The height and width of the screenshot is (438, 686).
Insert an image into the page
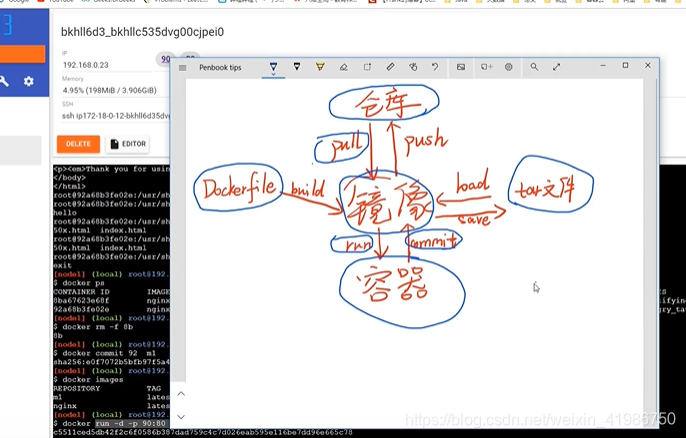(461, 67)
